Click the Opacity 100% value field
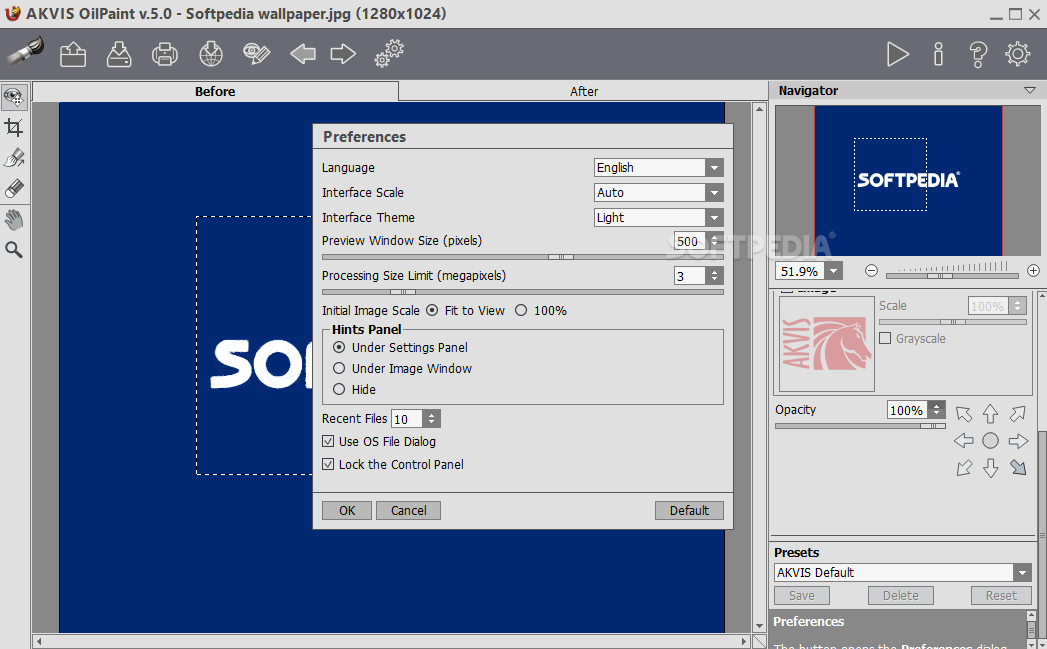Screen dimensions: 1047x649 point(907,410)
